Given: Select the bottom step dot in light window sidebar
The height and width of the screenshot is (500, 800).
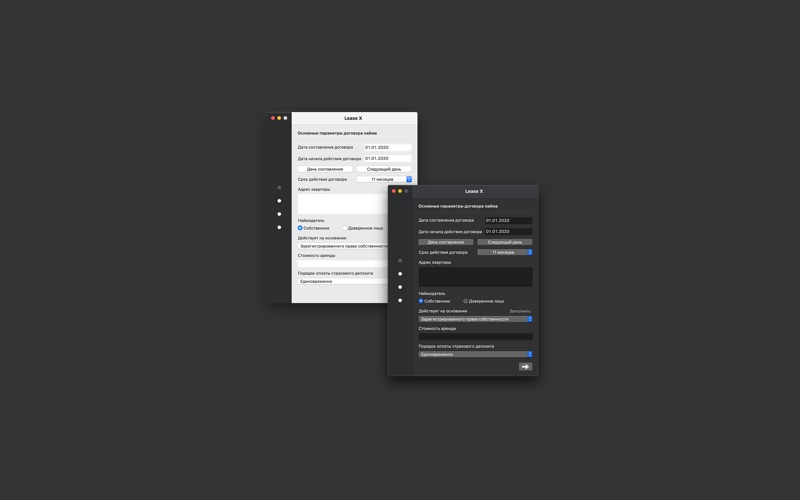Looking at the screenshot, I should (279, 228).
